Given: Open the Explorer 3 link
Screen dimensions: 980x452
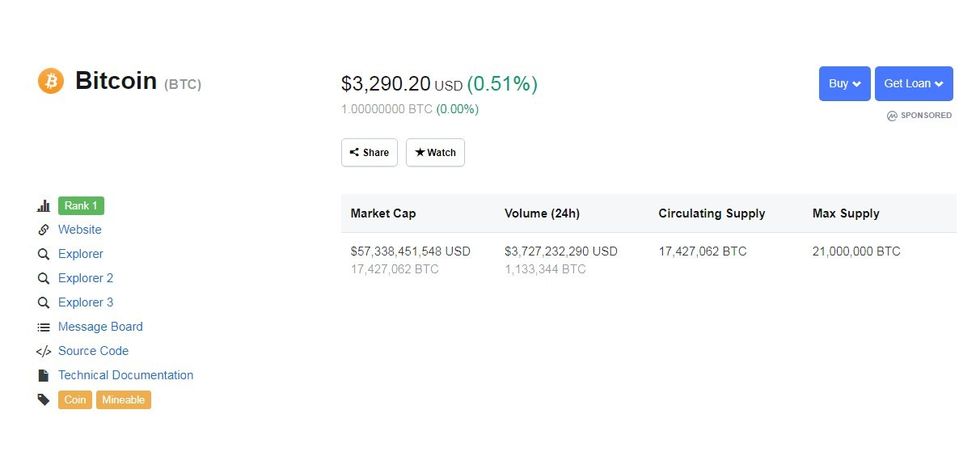Looking at the screenshot, I should (86, 302).
